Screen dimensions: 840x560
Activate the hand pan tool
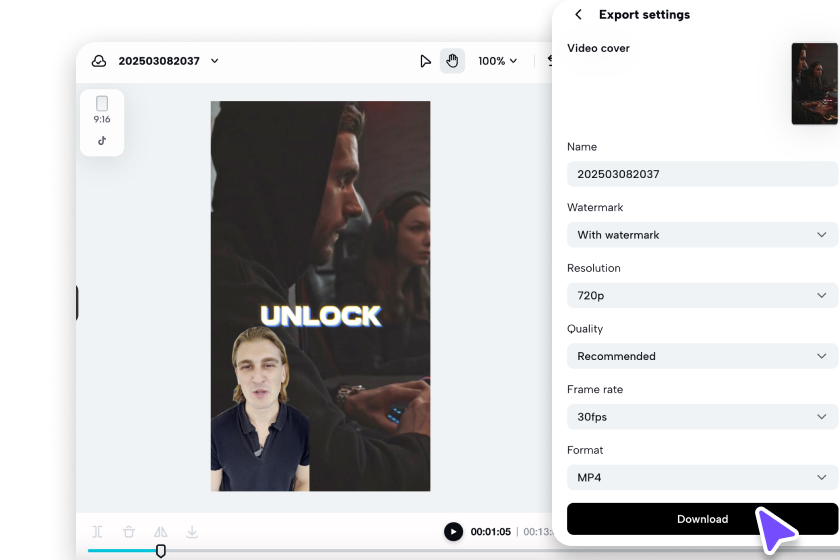(452, 61)
